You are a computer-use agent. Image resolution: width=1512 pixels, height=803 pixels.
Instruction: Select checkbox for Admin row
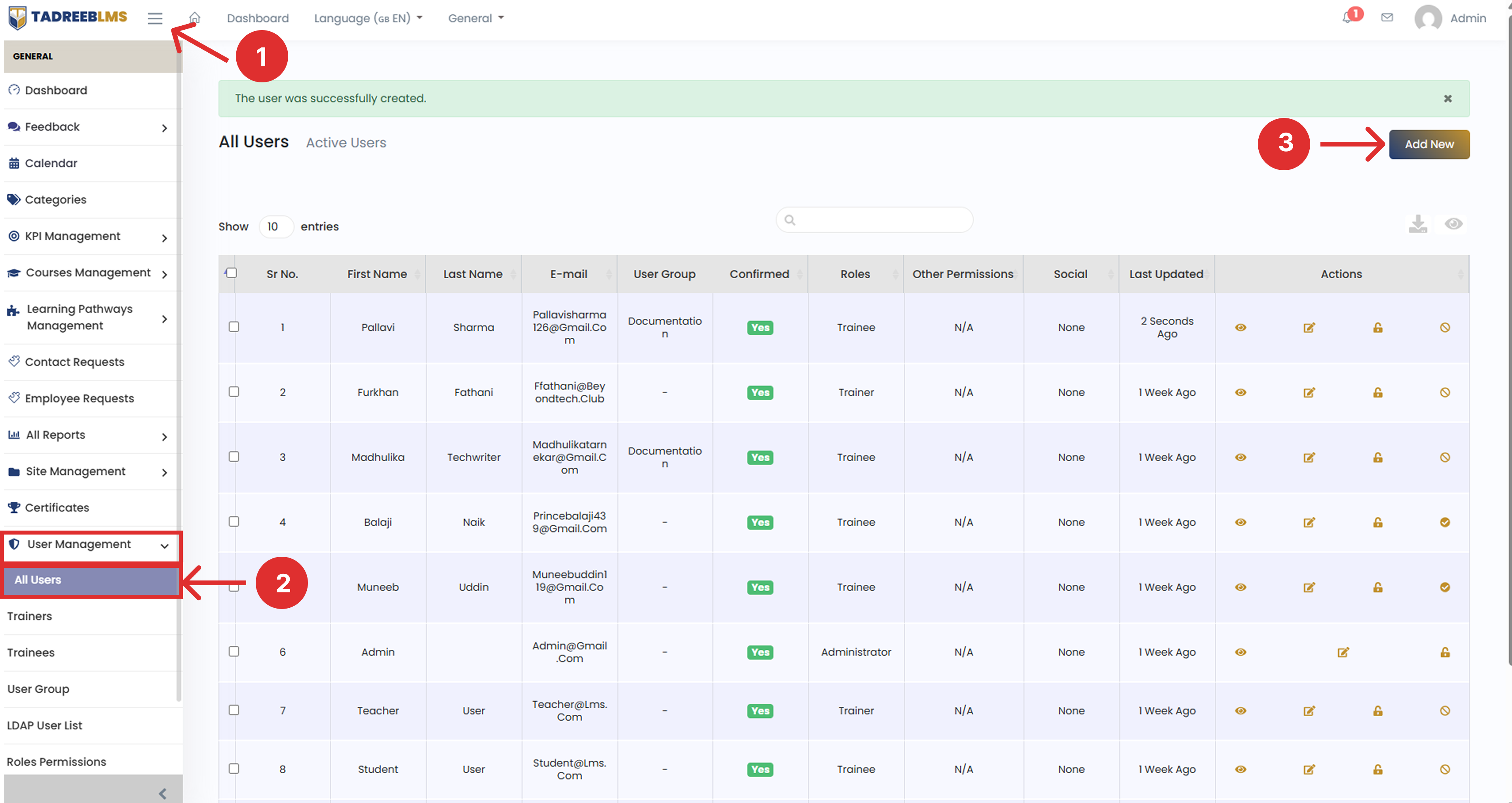coord(234,652)
